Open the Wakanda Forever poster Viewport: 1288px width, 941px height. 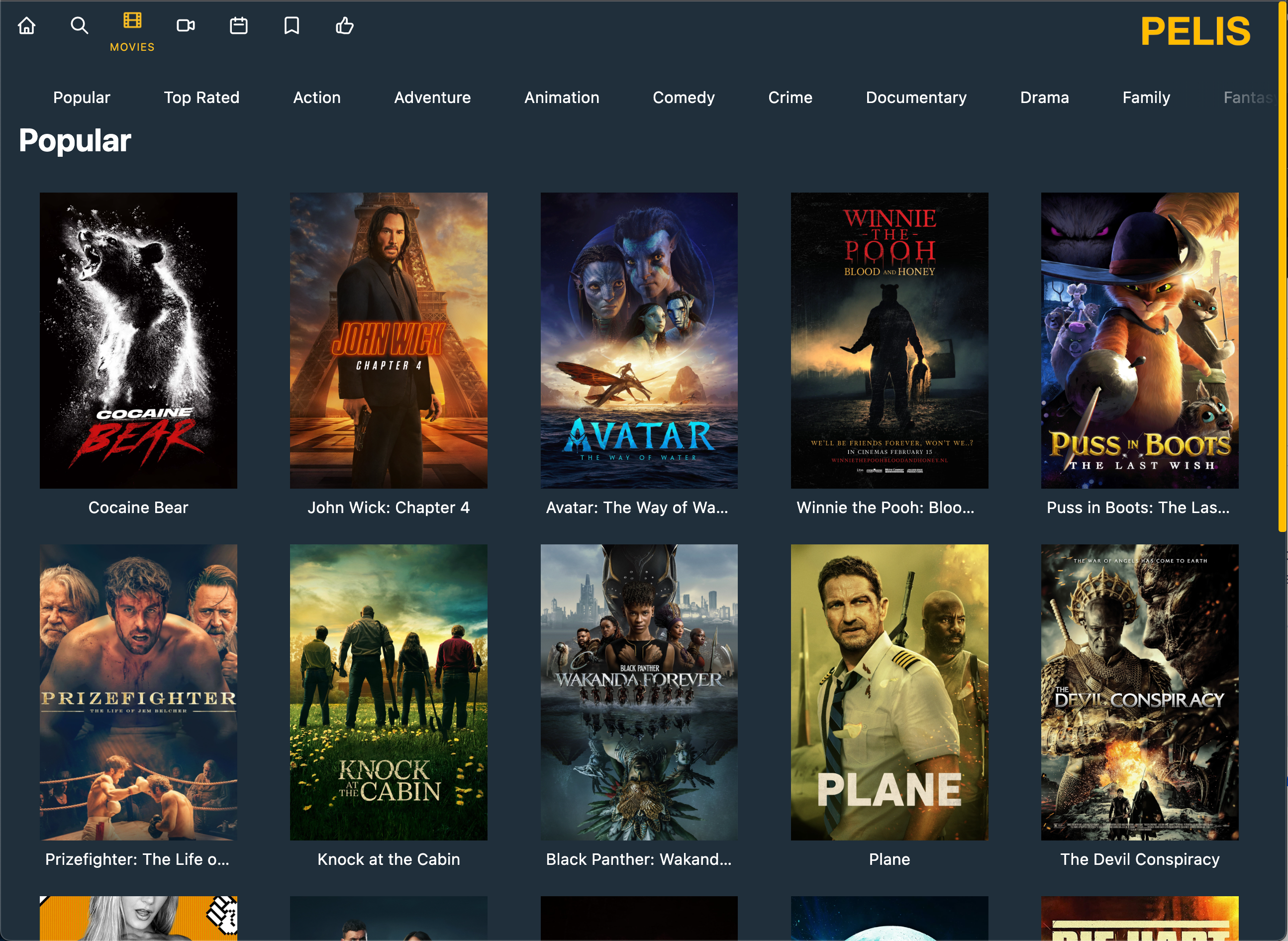pyautogui.click(x=639, y=692)
